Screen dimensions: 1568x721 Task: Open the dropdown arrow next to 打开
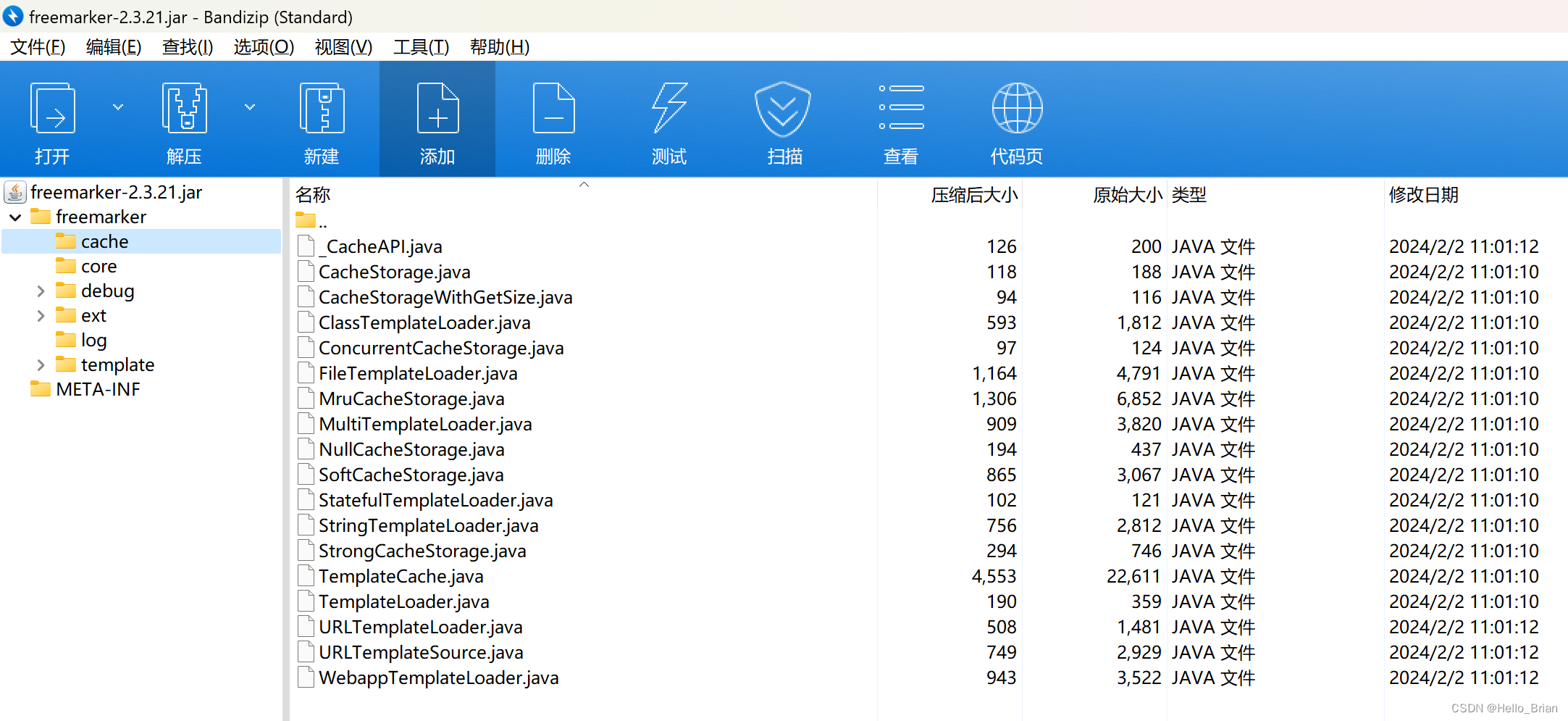point(118,107)
